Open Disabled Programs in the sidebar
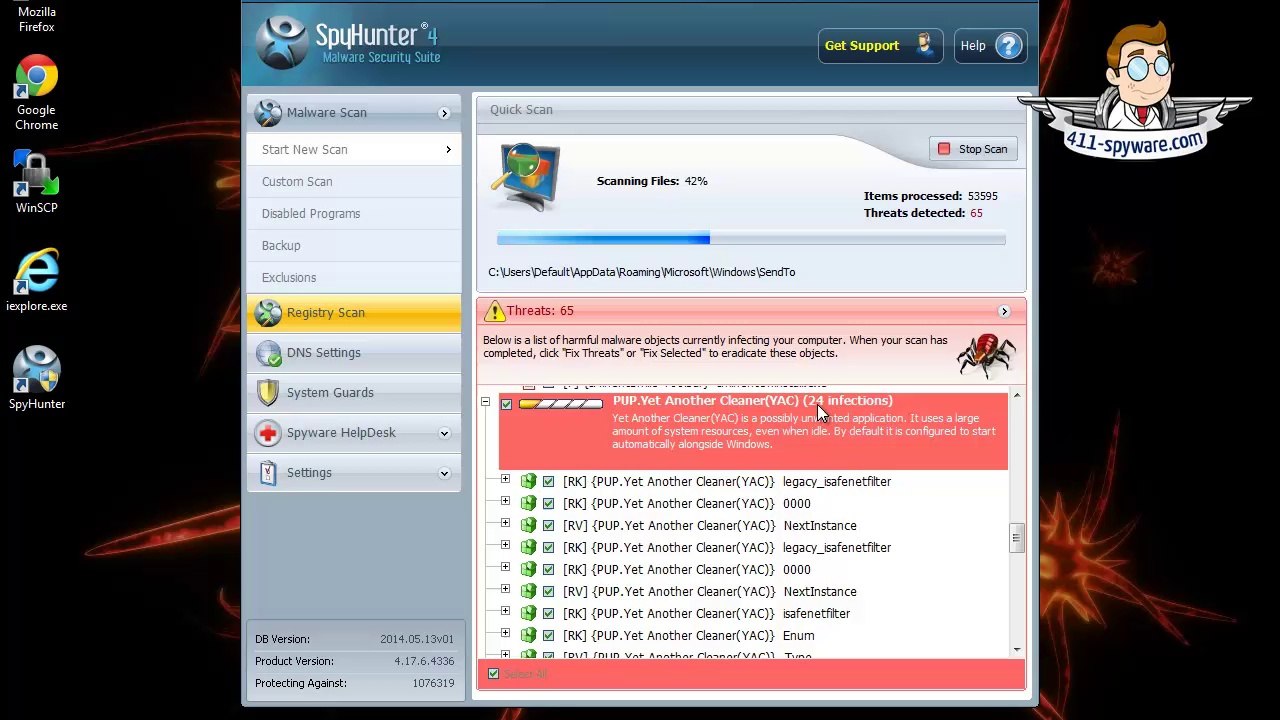Viewport: 1280px width, 720px height. coord(354,214)
